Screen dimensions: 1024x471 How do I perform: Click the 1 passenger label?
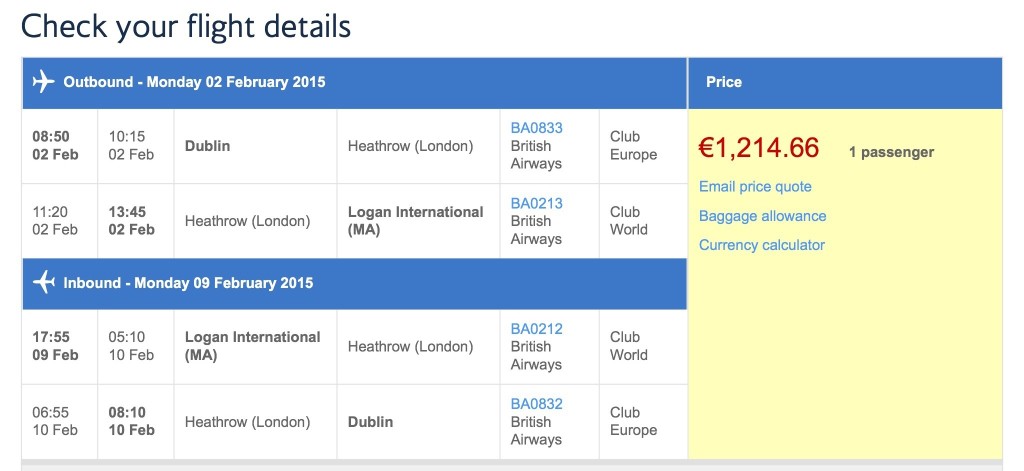click(x=891, y=152)
